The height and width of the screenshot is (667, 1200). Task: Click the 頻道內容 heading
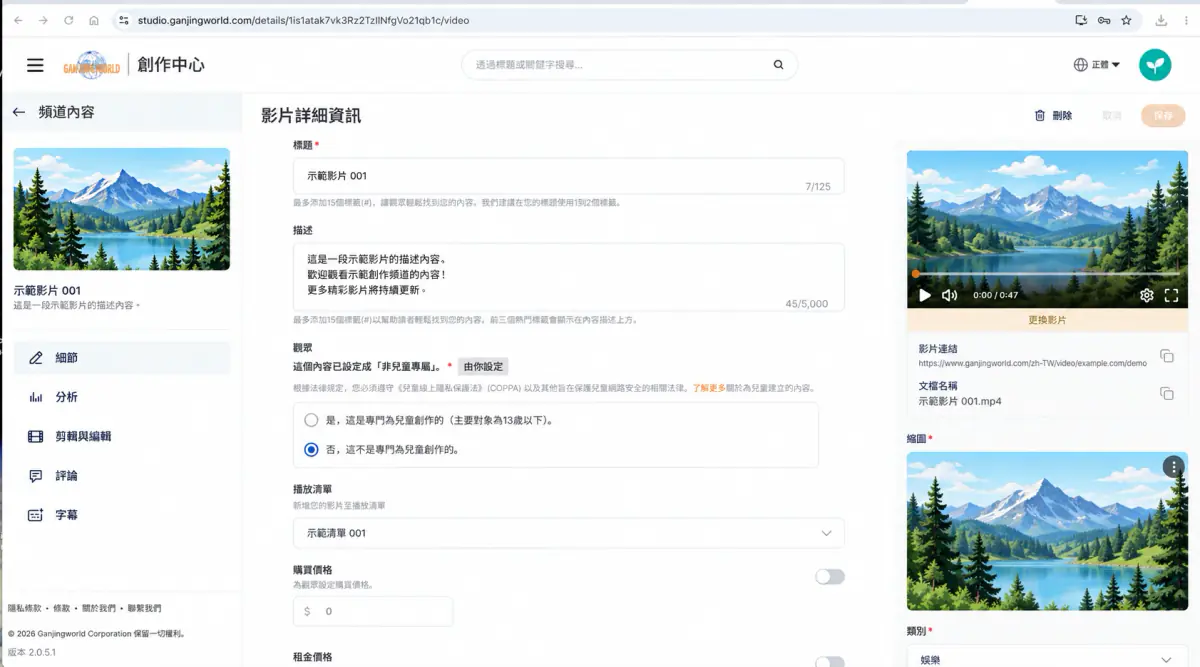[x=66, y=113]
